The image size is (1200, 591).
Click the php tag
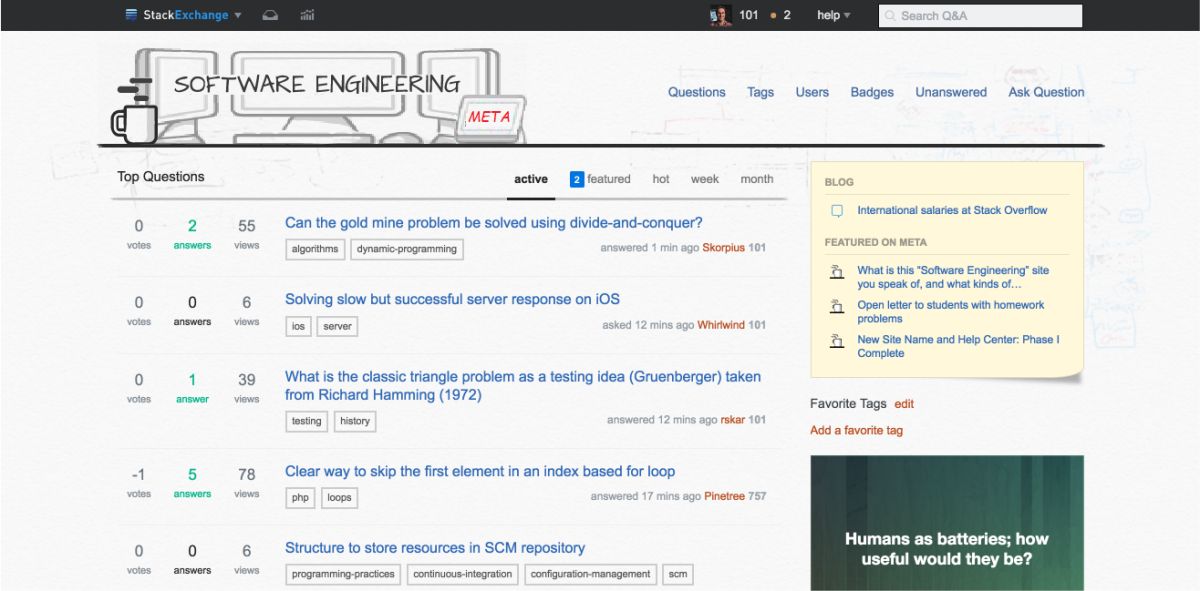coord(300,497)
